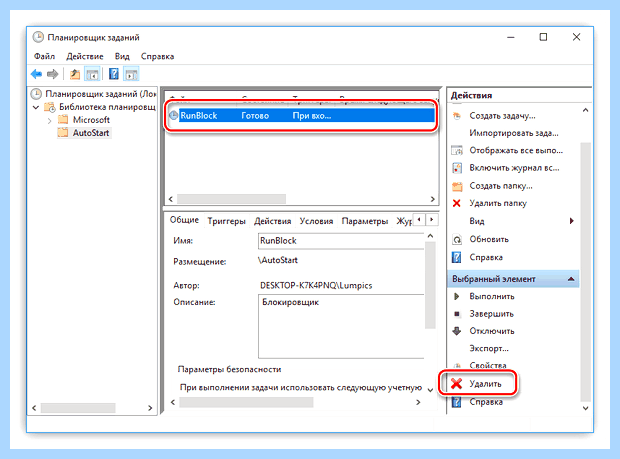Open the Вид menu in menu bar

coord(122,56)
